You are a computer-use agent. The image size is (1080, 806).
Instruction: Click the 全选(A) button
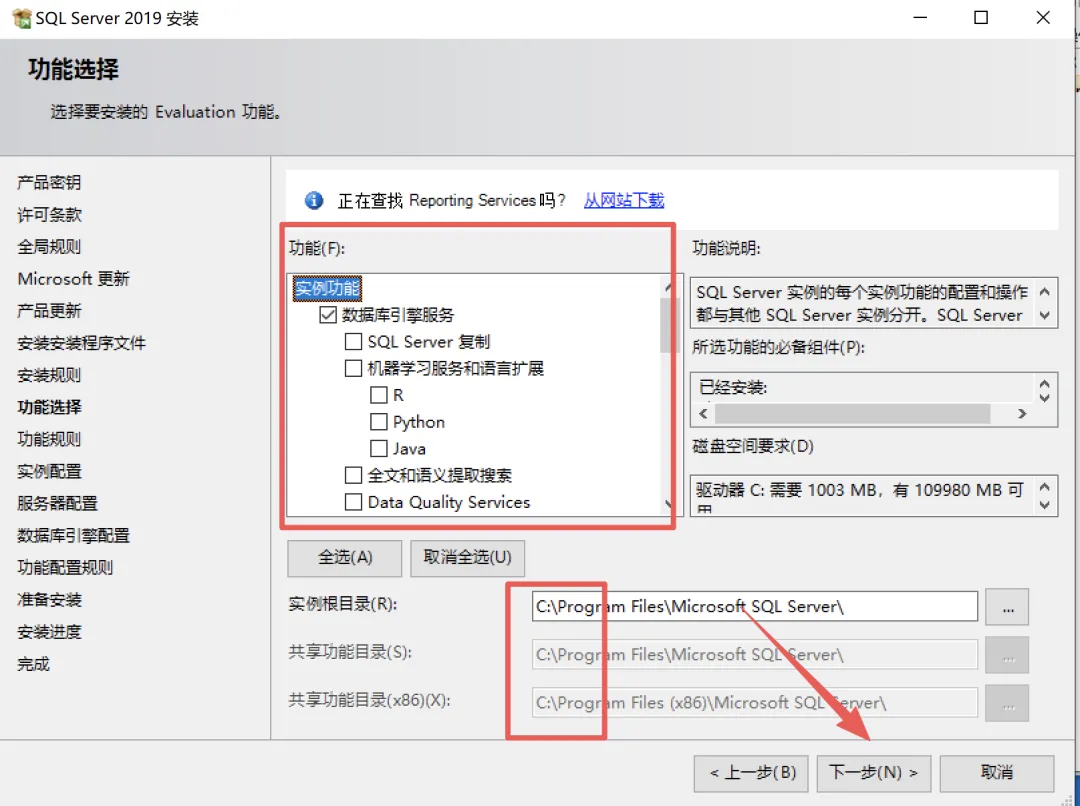click(x=344, y=557)
